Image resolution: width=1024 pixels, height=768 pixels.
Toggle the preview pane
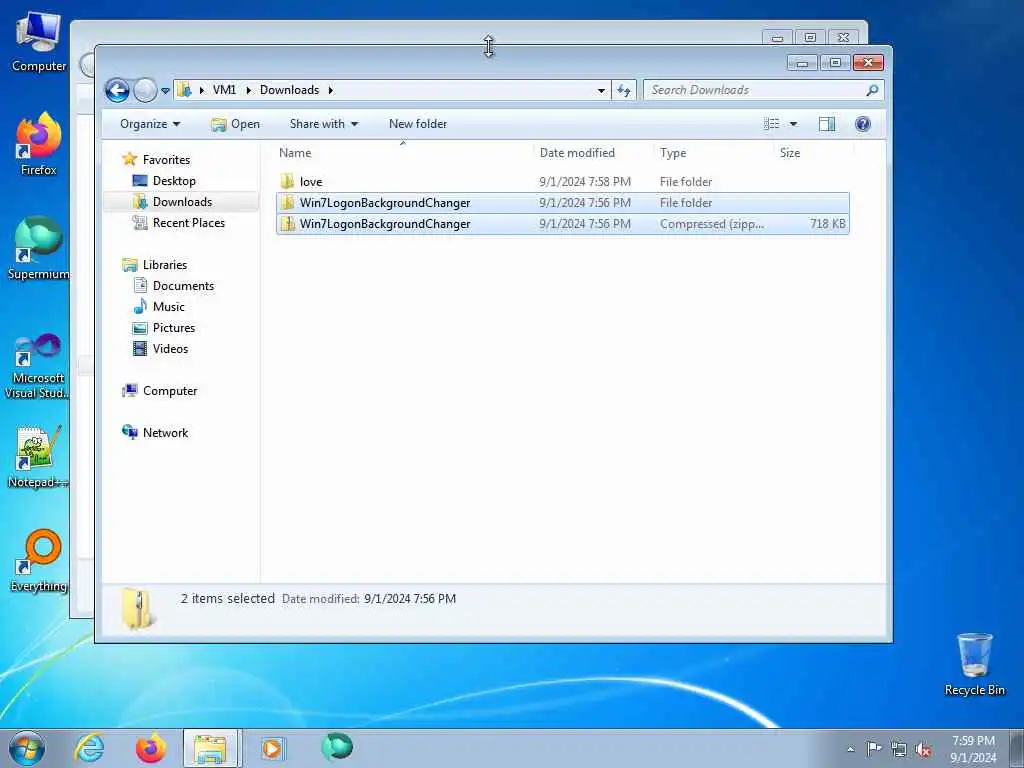[x=827, y=124]
